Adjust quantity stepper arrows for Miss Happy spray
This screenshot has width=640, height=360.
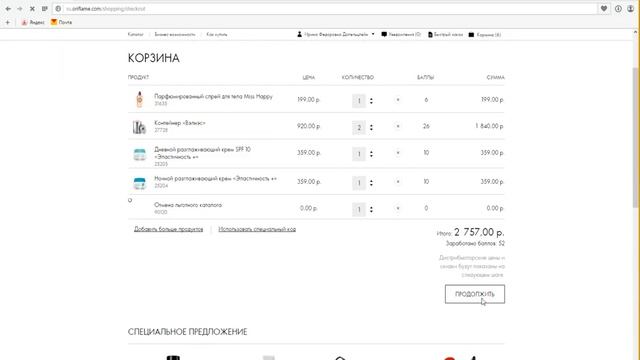pyautogui.click(x=371, y=100)
